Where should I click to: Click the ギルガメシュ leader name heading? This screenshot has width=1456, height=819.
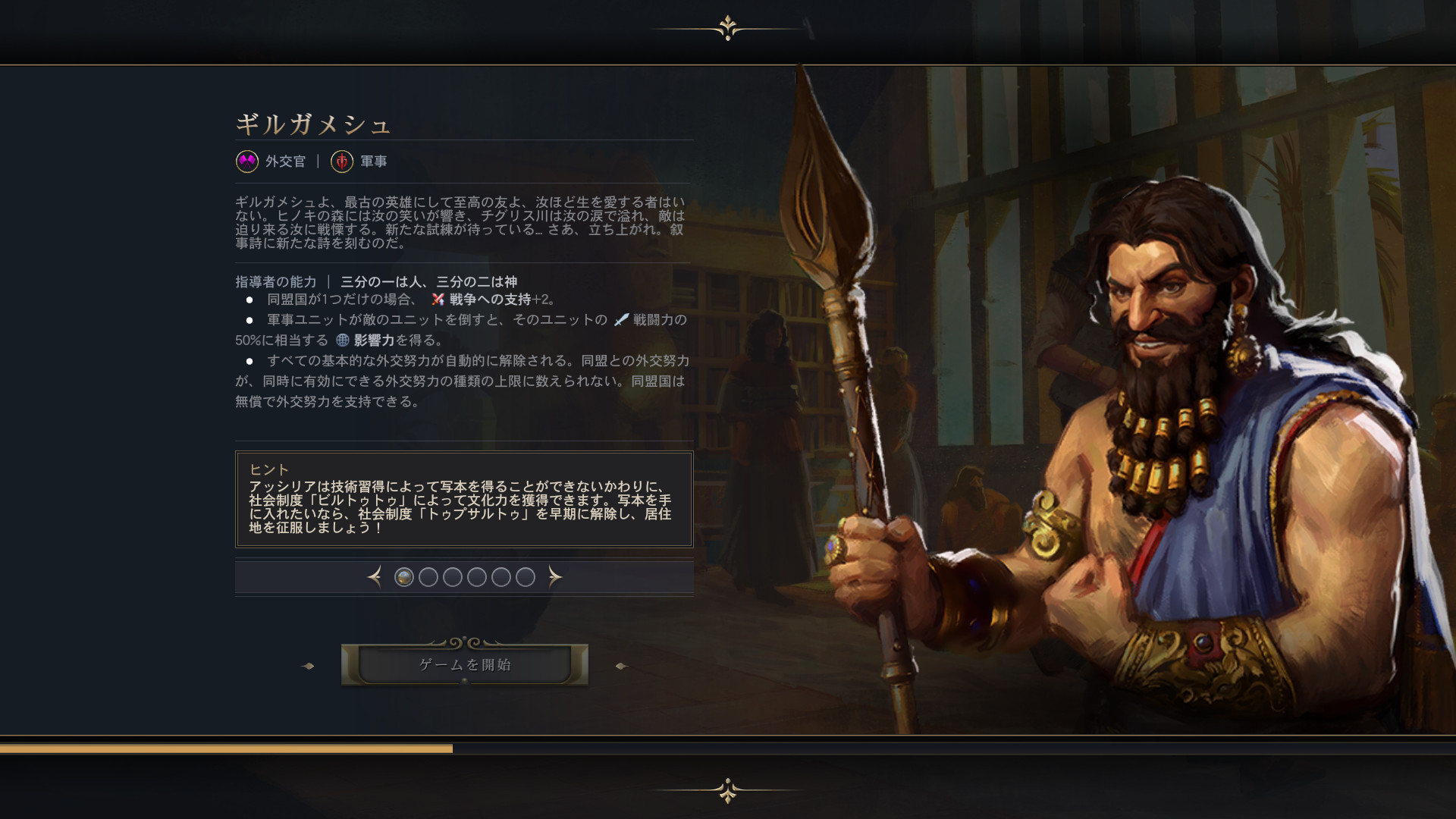[313, 124]
